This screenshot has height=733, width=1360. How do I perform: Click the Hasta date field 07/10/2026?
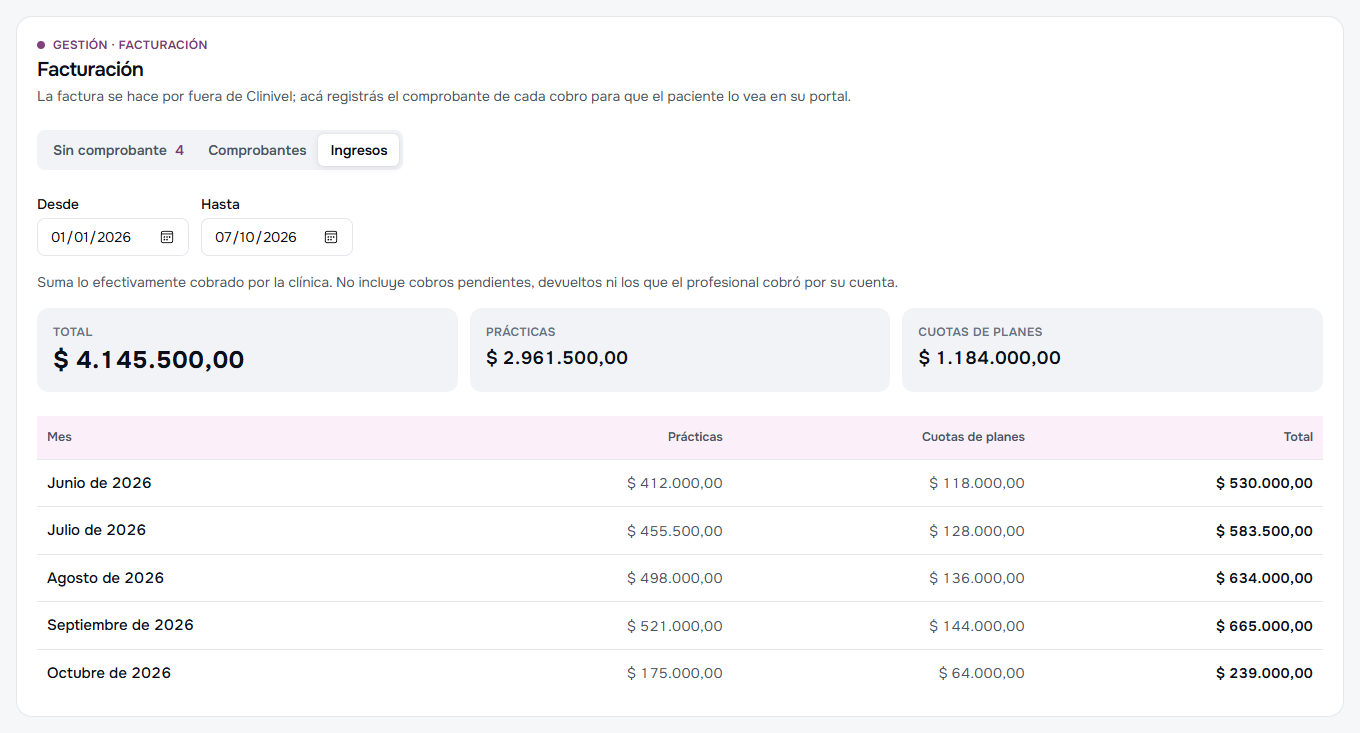click(x=277, y=237)
